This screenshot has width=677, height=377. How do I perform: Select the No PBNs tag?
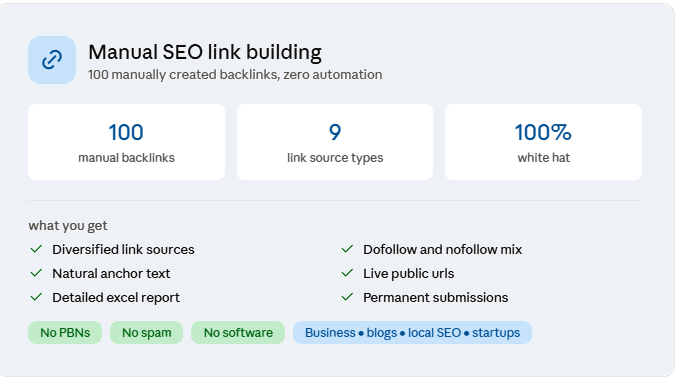pos(65,333)
